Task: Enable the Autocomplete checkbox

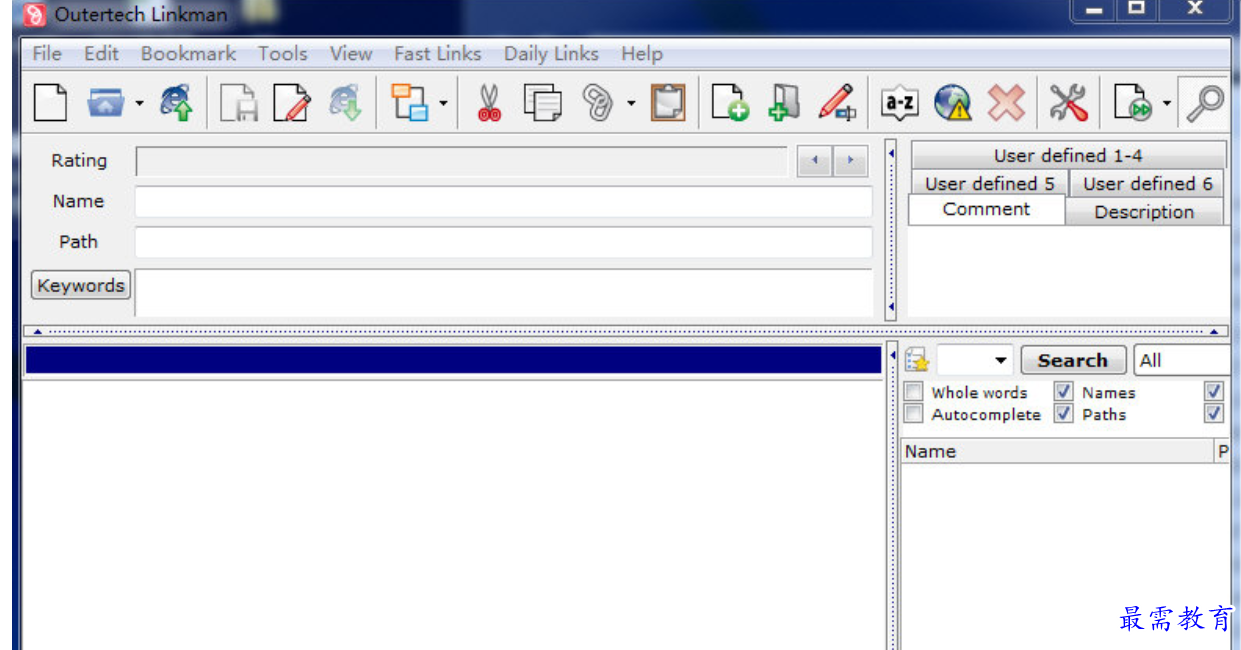Action: click(x=913, y=413)
